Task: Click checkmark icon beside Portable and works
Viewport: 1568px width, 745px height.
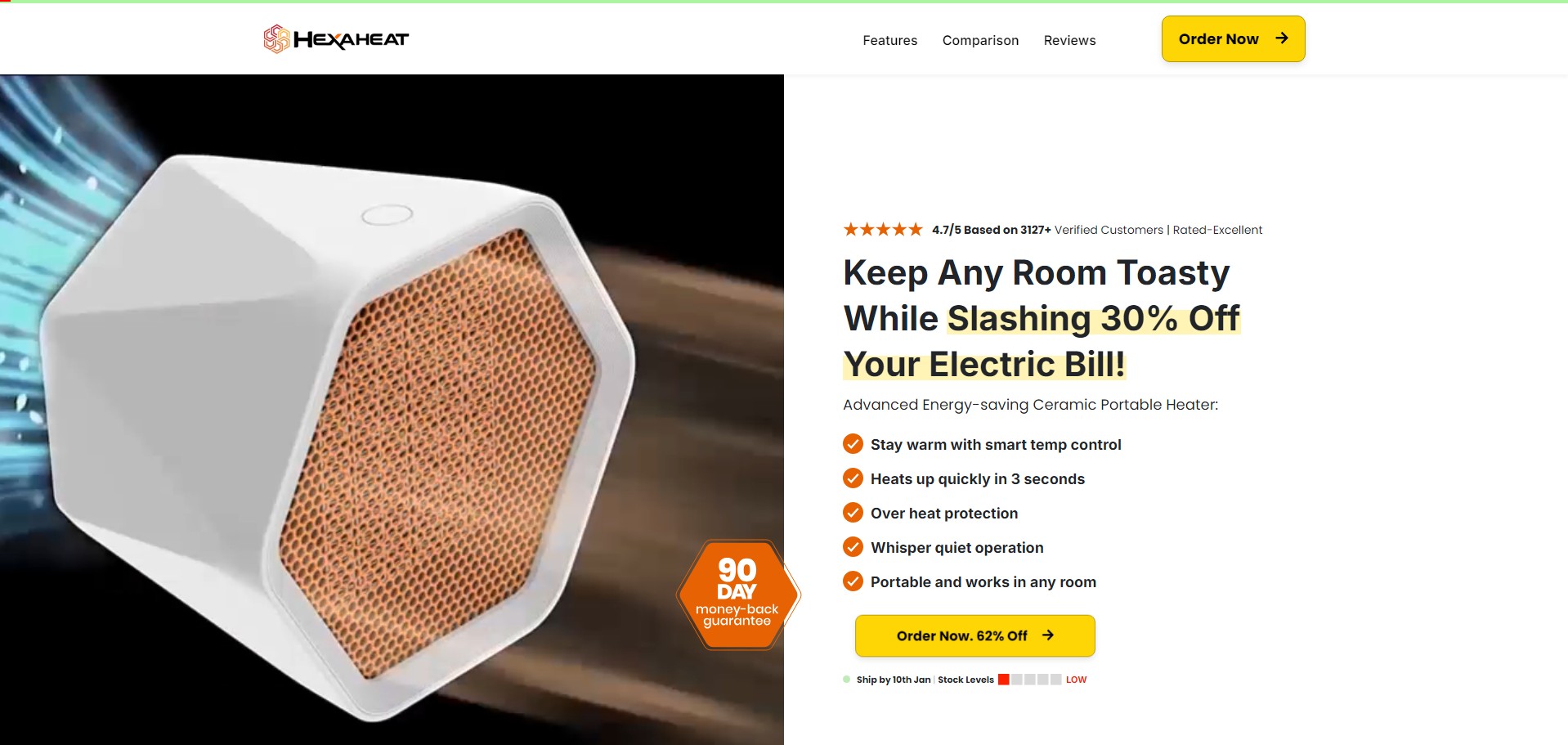Action: [853, 581]
